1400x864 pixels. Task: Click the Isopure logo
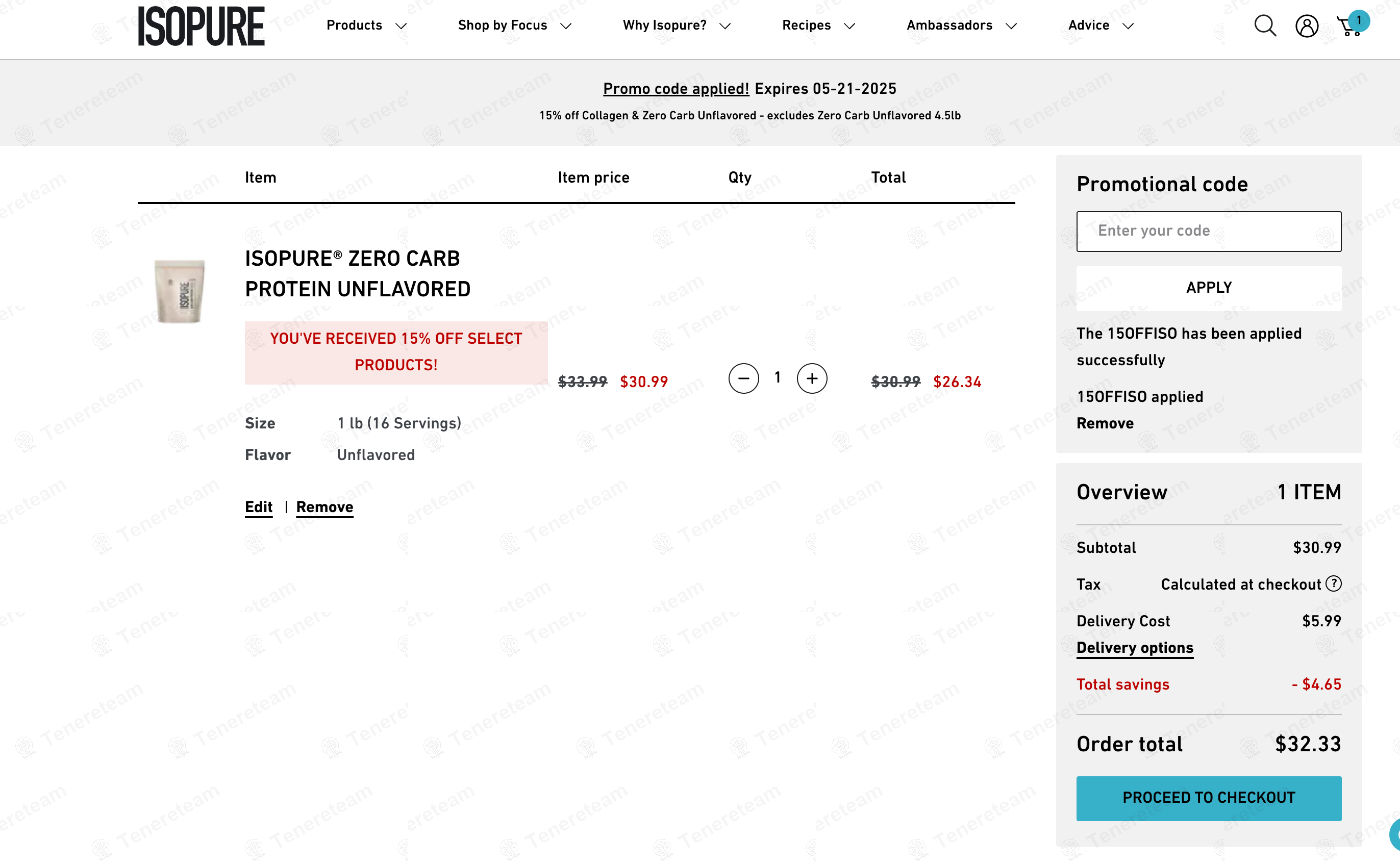(x=201, y=27)
